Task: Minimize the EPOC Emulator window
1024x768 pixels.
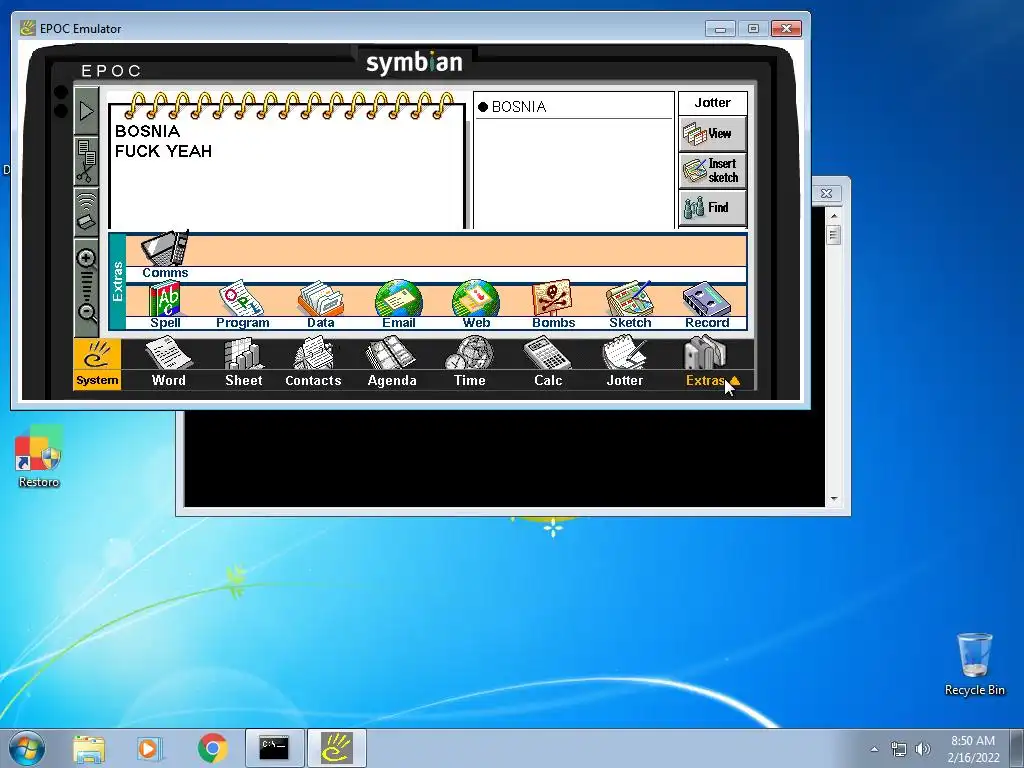Action: tap(720, 29)
